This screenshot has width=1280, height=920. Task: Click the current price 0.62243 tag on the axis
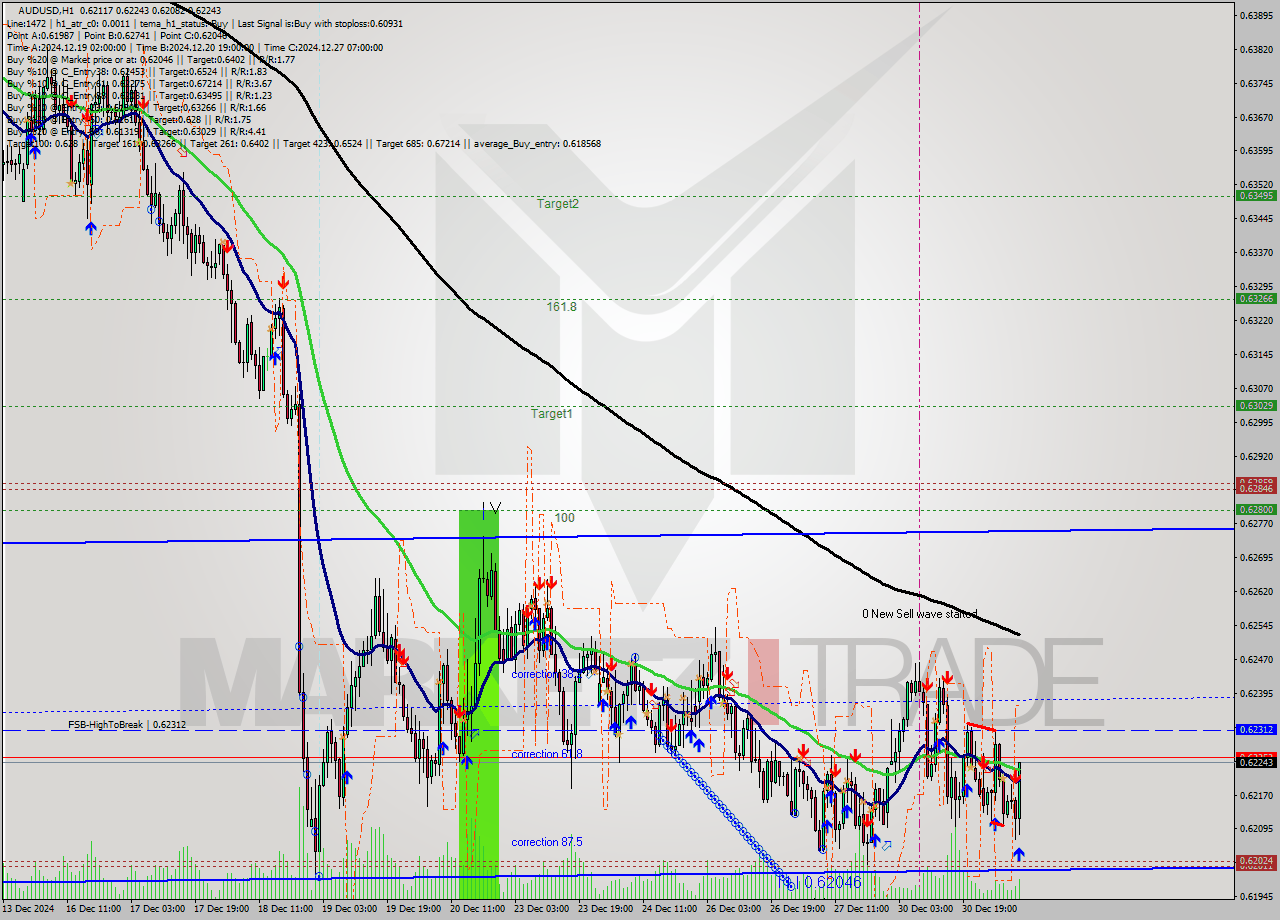[x=1256, y=762]
